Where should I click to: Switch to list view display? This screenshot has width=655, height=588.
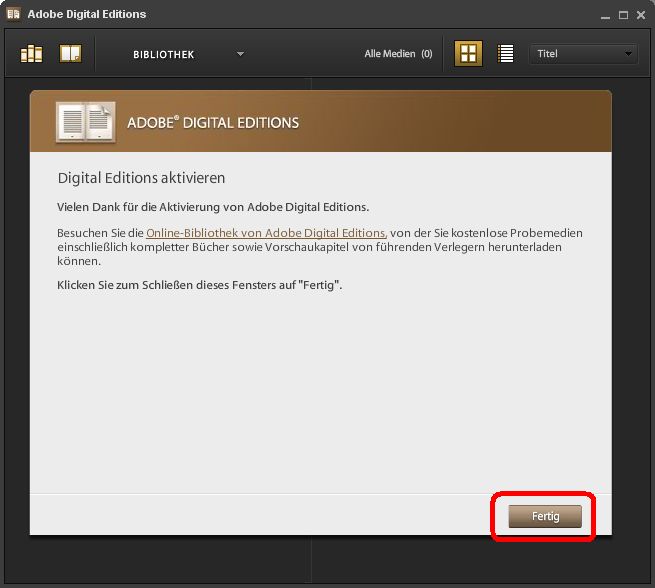(x=506, y=54)
